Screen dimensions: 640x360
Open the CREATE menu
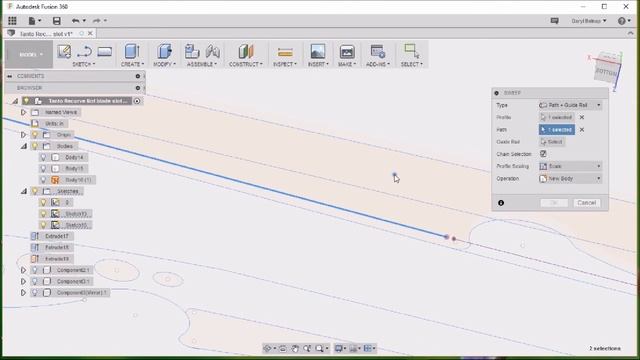(132, 64)
